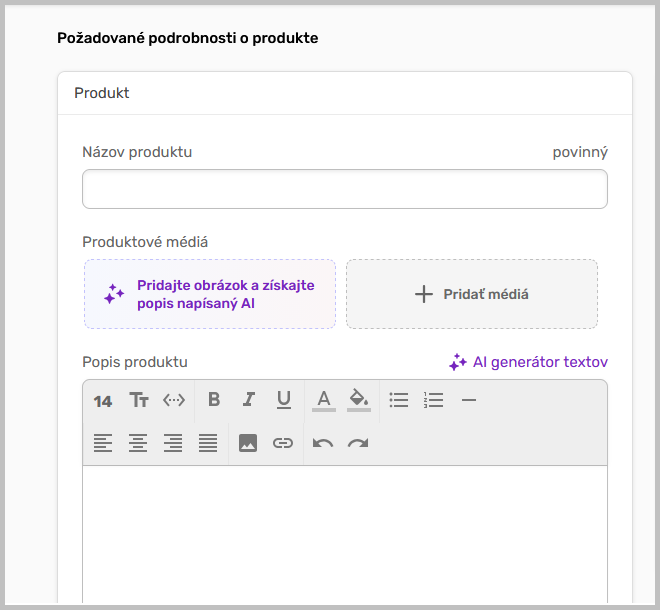Open AI generátor textov link
Viewport: 660px width, 610px height.
pyautogui.click(x=528, y=362)
